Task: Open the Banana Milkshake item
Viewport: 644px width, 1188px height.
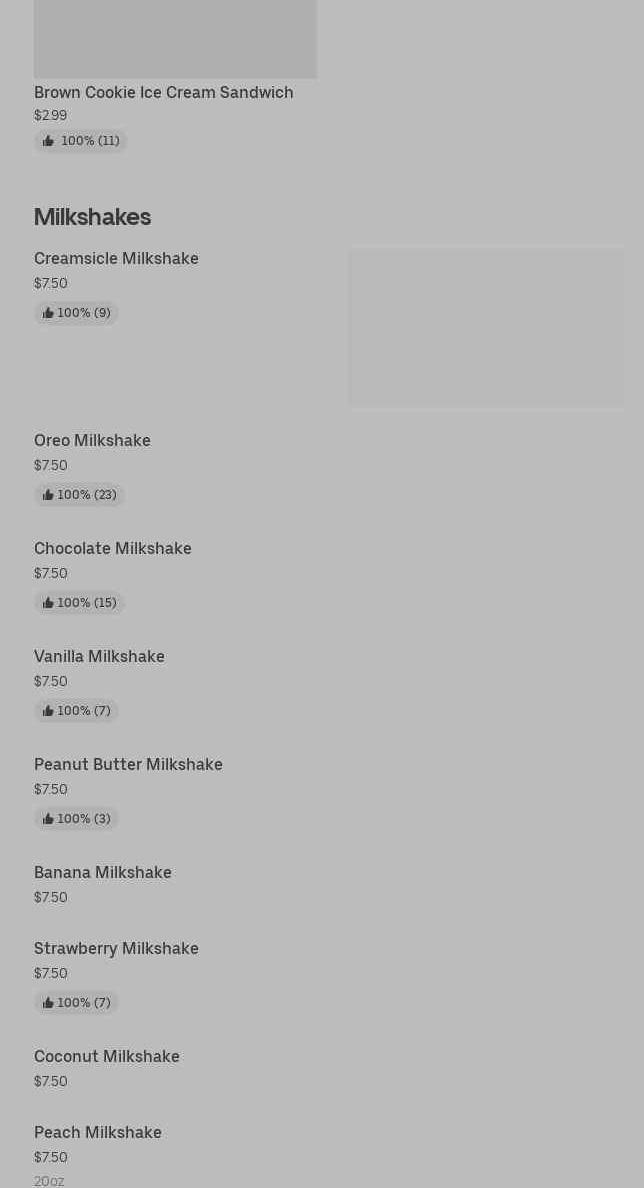Action: click(x=102, y=872)
